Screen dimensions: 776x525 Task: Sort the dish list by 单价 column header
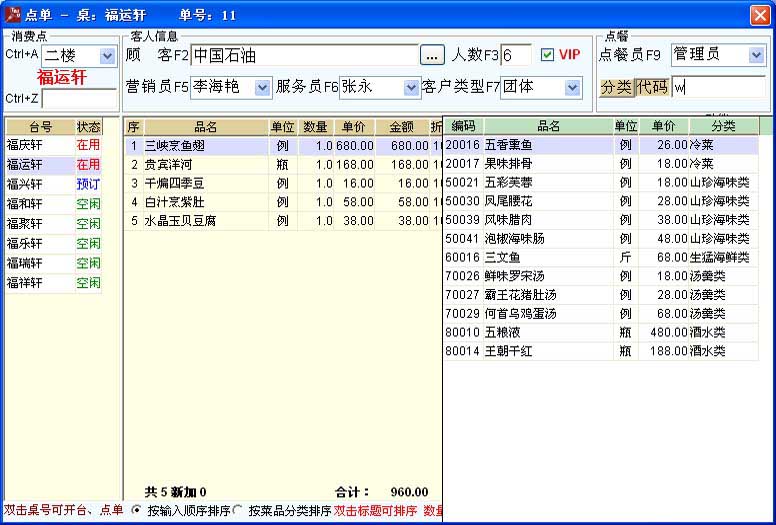point(663,126)
